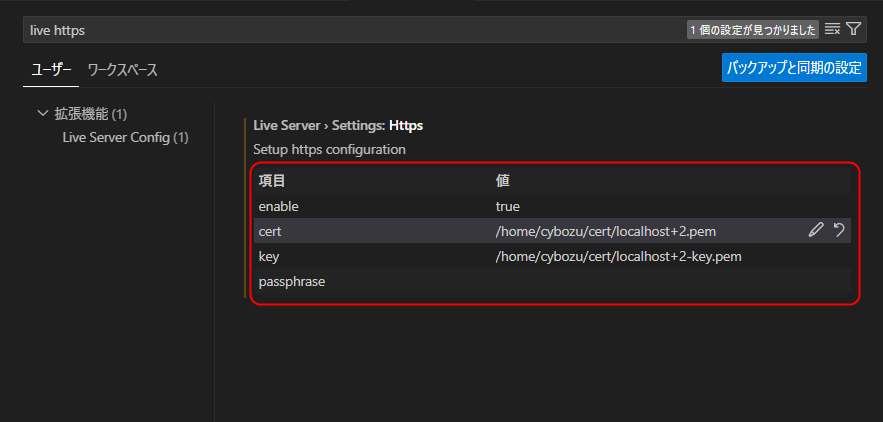Click the pencil edit icon on cert row
883x422 pixels.
point(816,231)
